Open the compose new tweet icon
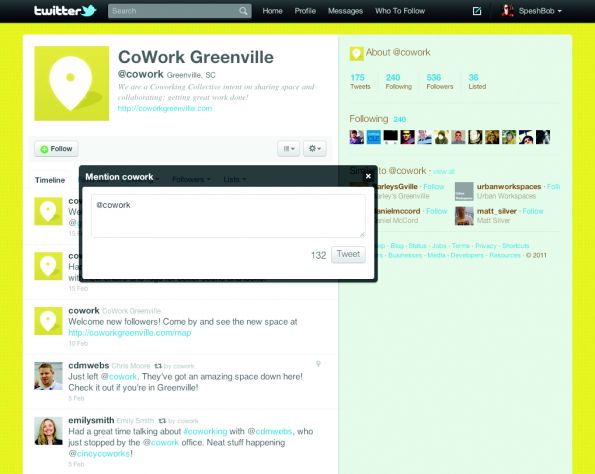This screenshot has height=474, width=595. (x=477, y=11)
